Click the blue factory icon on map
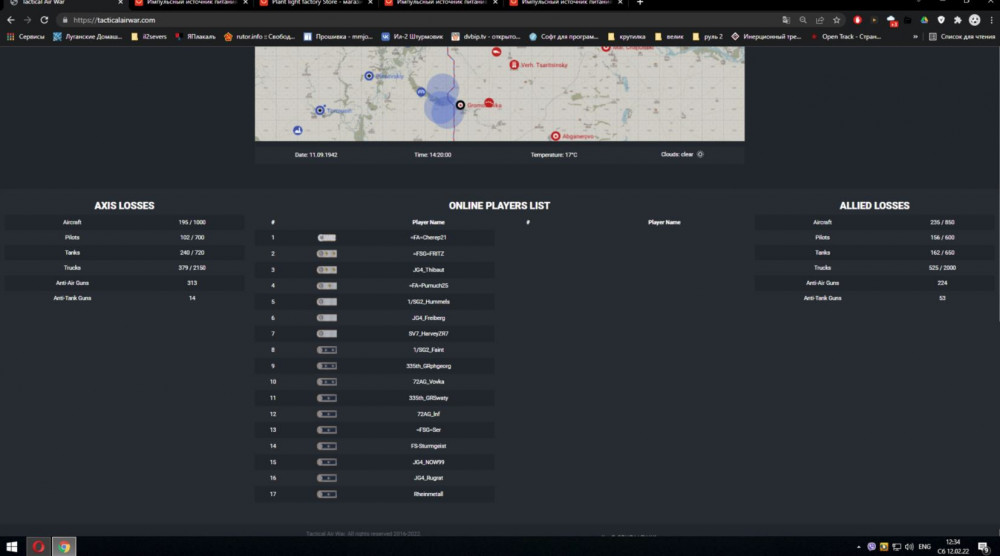1000x556 pixels. (297, 131)
